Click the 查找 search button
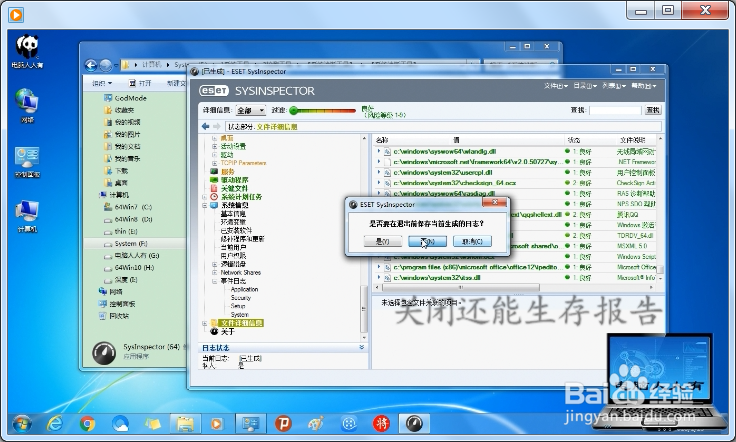This screenshot has height=442, width=736. click(652, 110)
